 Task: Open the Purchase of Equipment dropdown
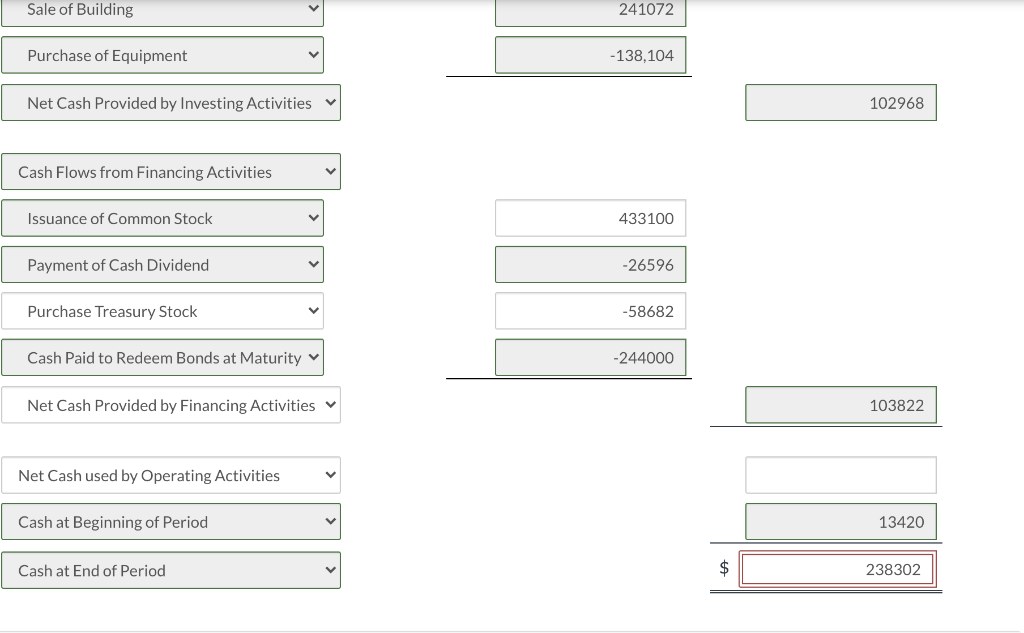point(163,55)
